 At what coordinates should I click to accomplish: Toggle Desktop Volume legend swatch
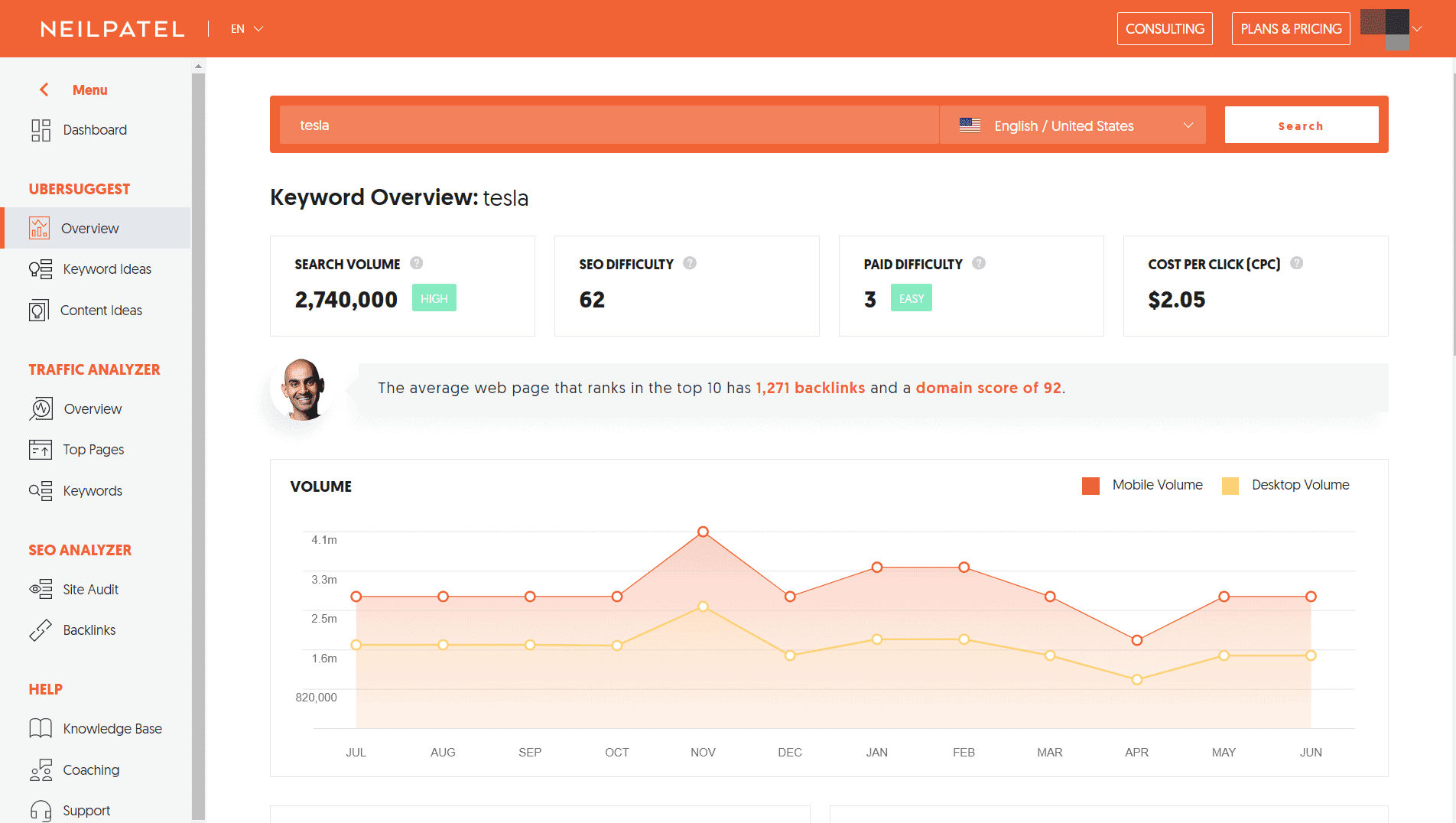pos(1230,486)
